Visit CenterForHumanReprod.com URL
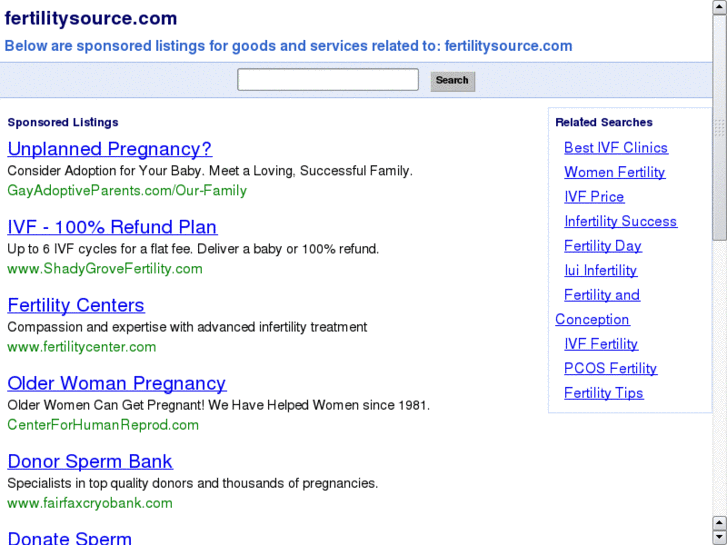Screen dimensions: 727x545 pyautogui.click(x=103, y=425)
